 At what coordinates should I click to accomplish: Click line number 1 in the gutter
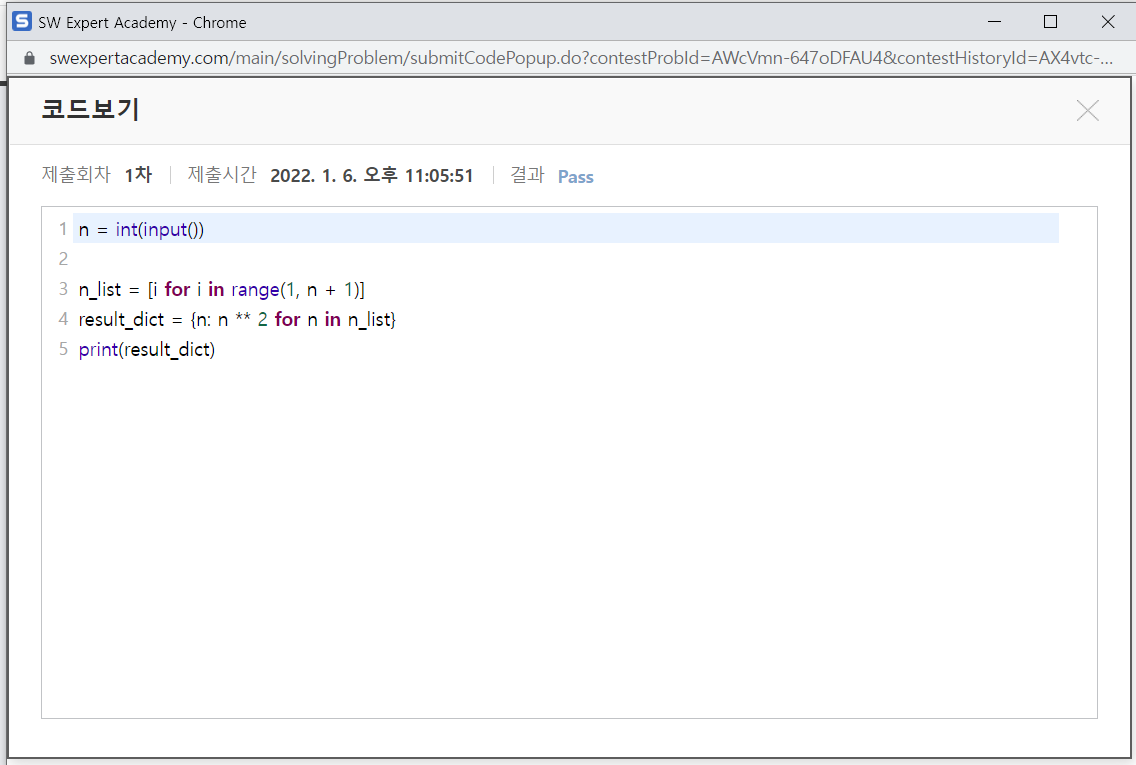(x=63, y=230)
